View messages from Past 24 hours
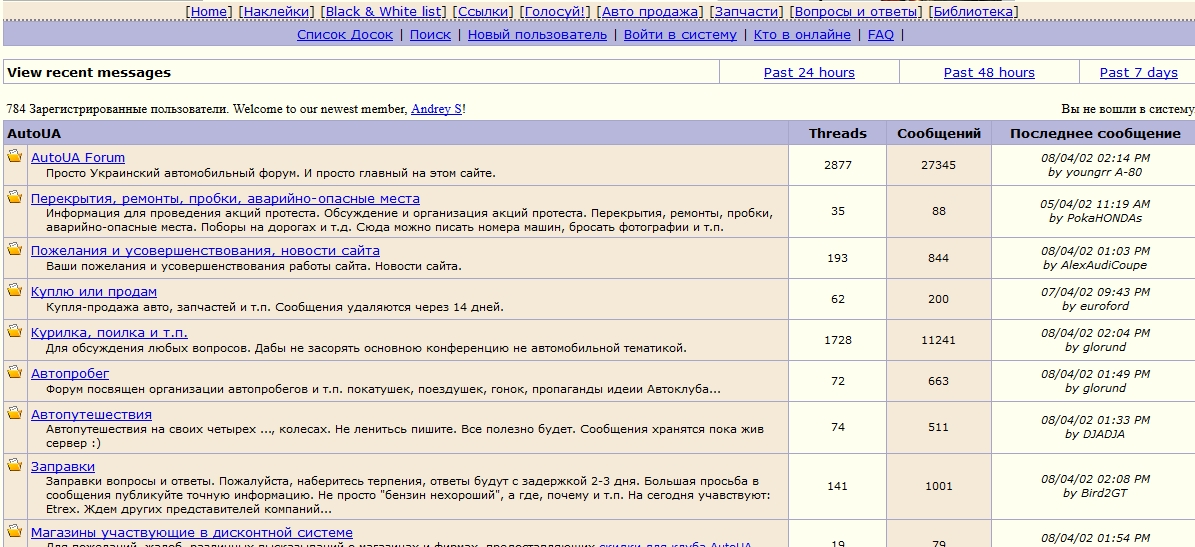This screenshot has height=547, width=1195. pyautogui.click(x=809, y=72)
